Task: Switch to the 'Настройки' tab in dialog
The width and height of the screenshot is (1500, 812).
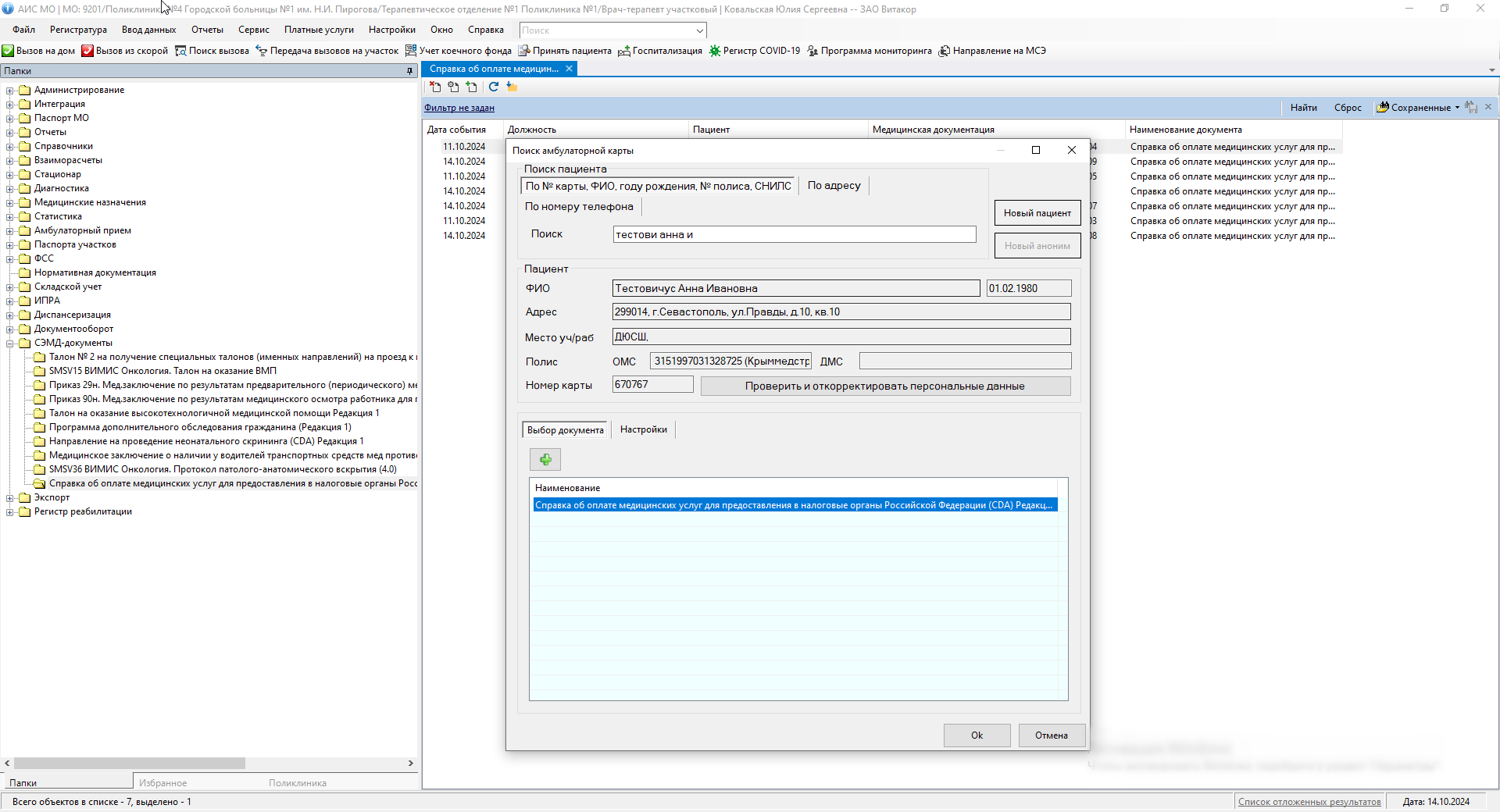Action: click(x=644, y=429)
